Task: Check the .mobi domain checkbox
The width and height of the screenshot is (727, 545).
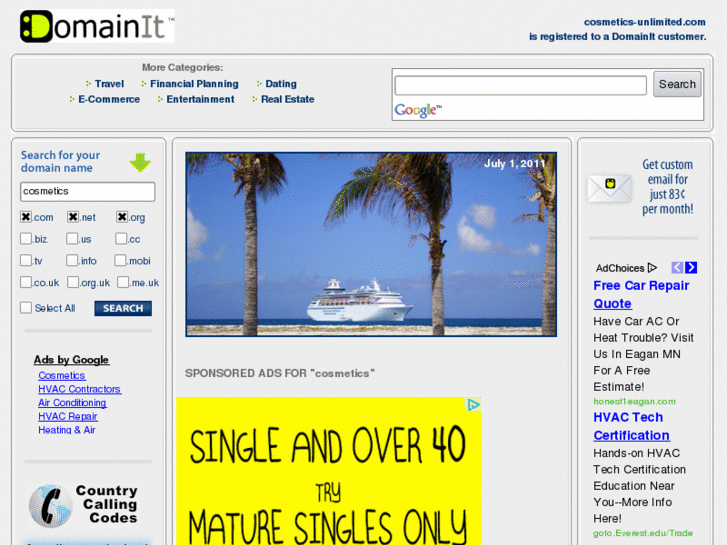Action: [x=120, y=260]
